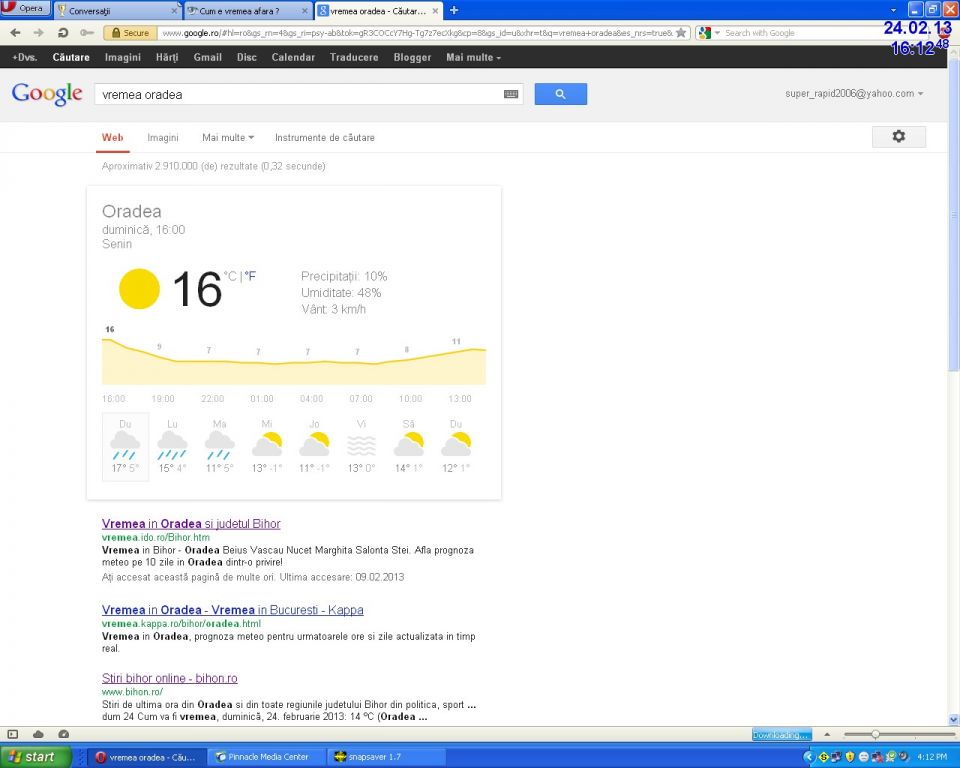Close the 'vremea oradea' tab
This screenshot has height=768, width=960.
[x=435, y=11]
